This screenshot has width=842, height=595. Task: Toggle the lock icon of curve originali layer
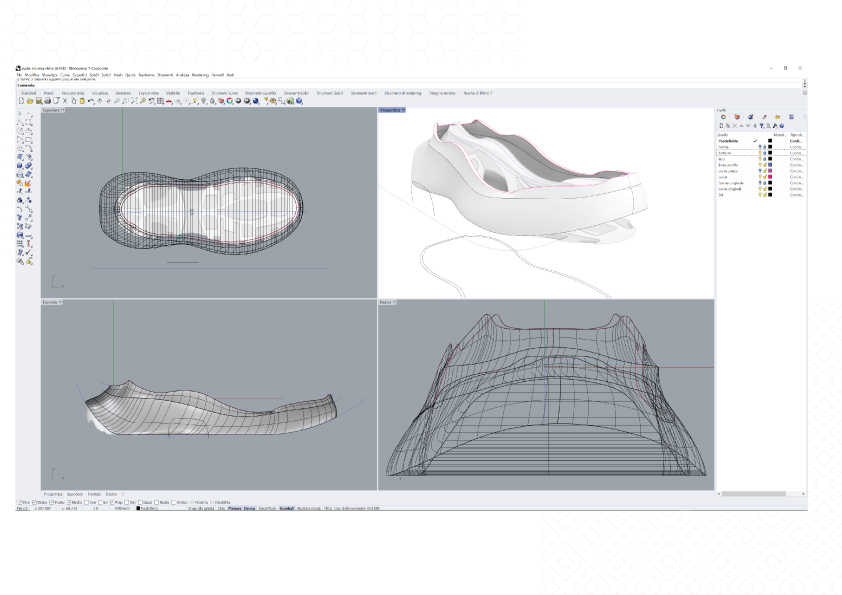pyautogui.click(x=765, y=189)
